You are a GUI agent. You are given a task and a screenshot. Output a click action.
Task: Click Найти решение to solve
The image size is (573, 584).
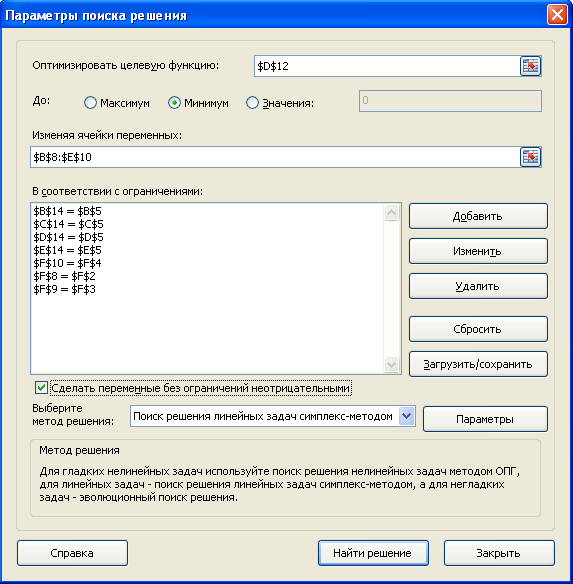(373, 553)
